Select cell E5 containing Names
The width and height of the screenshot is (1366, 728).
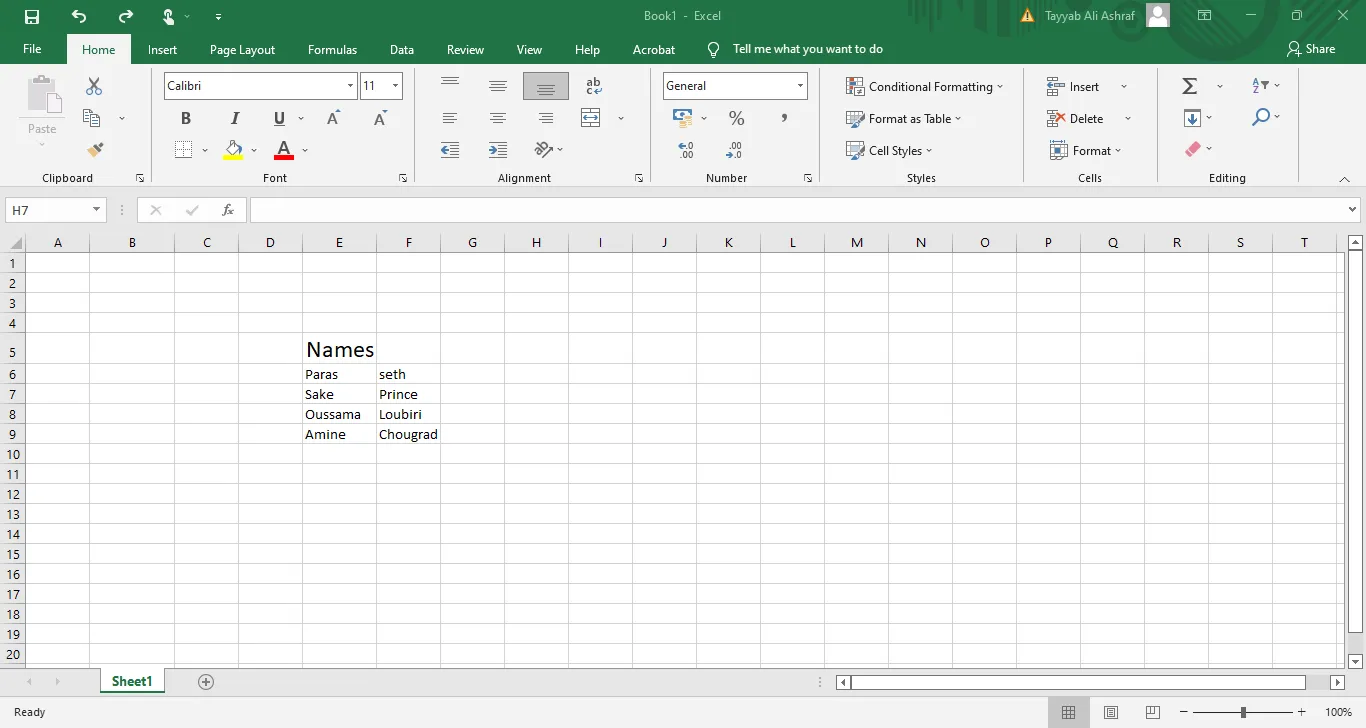[339, 349]
